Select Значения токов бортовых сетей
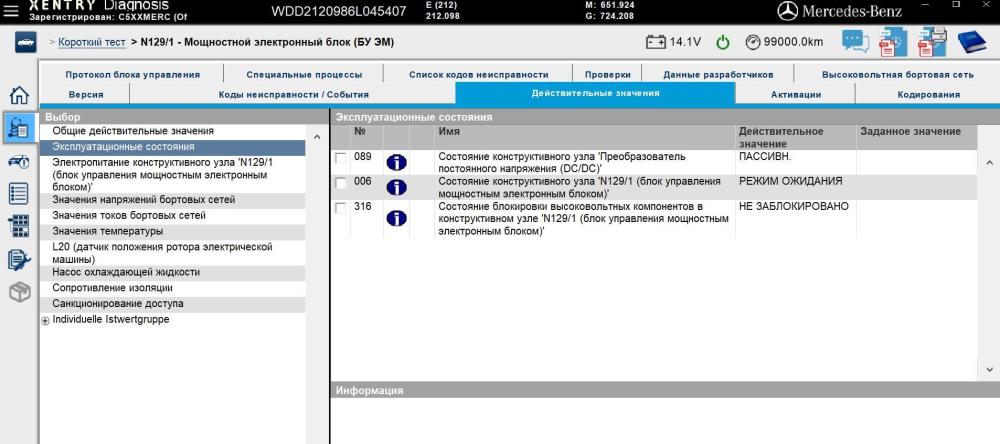The height and width of the screenshot is (444, 1000). tap(172, 216)
